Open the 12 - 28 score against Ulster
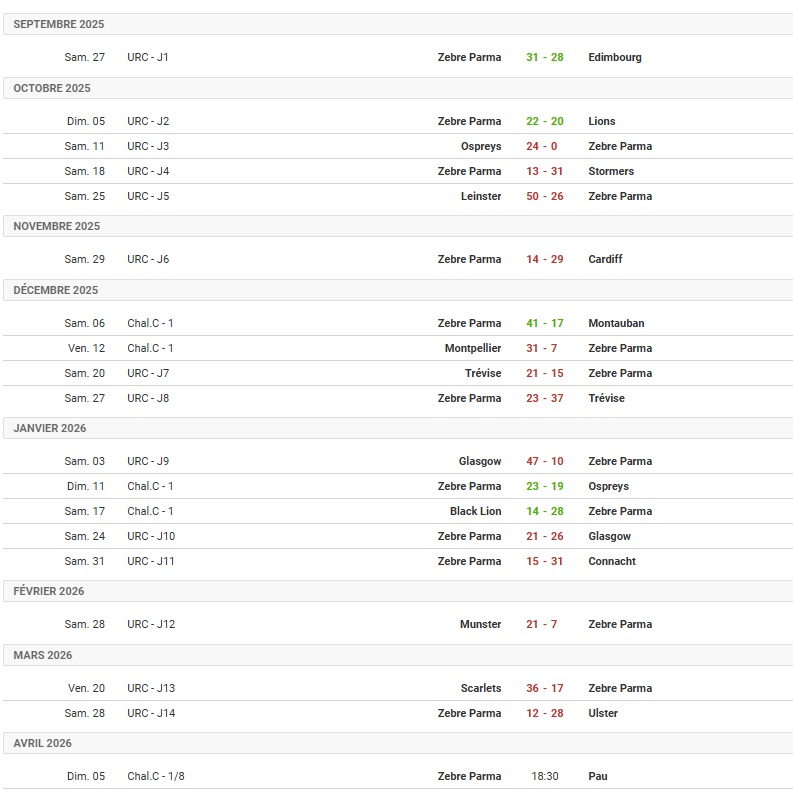 pos(544,714)
